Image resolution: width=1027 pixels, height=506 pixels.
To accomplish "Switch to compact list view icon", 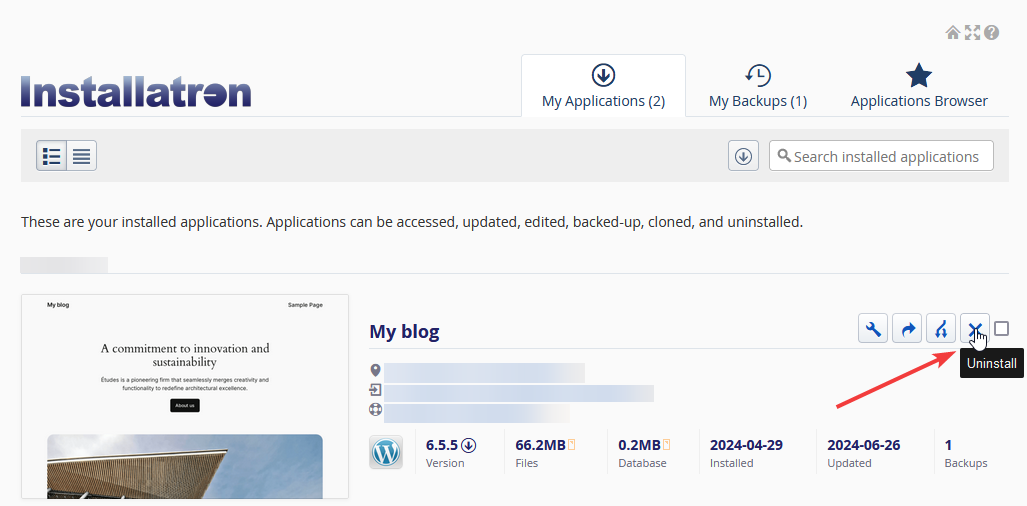I will pos(82,156).
